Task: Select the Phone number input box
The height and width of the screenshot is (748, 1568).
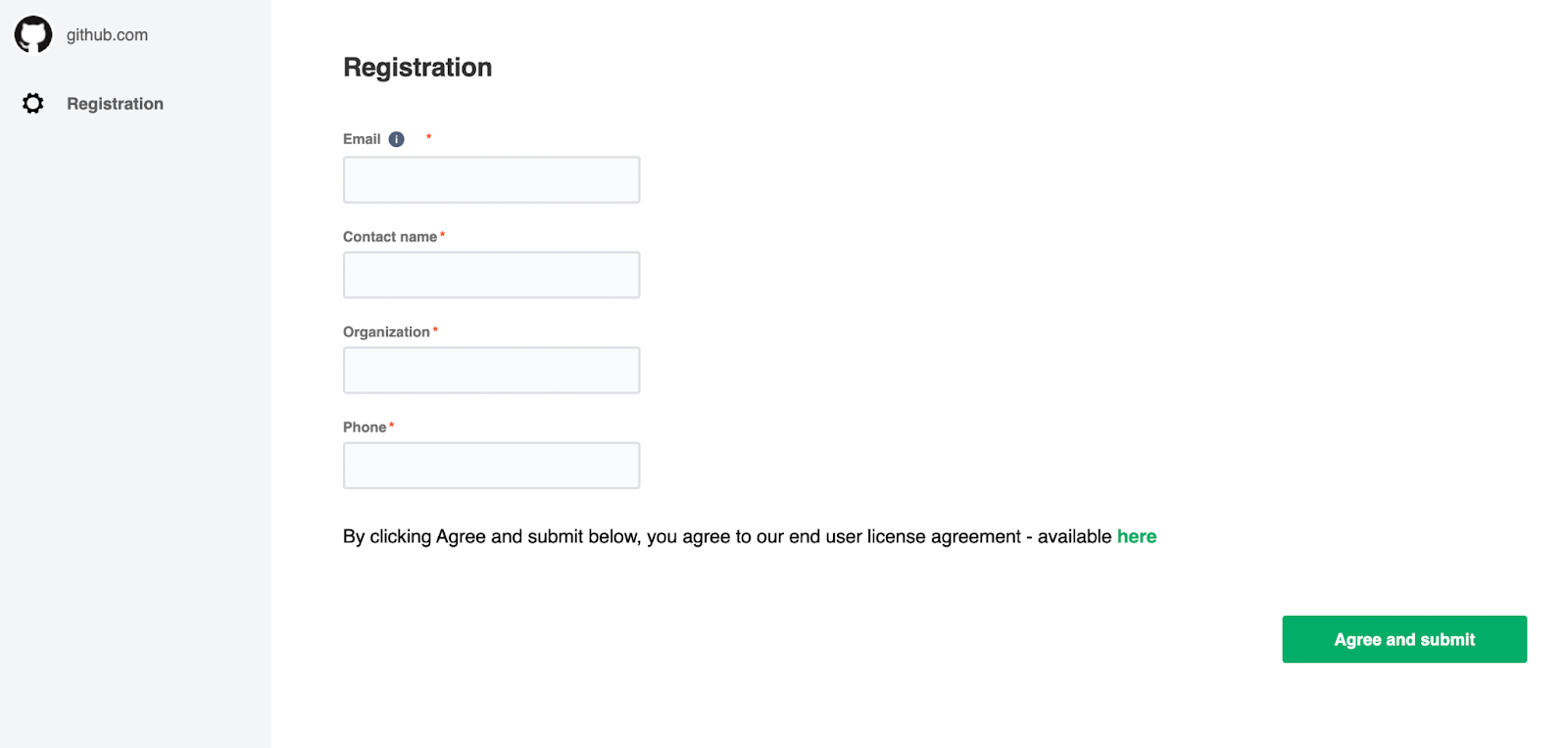Action: coord(490,465)
